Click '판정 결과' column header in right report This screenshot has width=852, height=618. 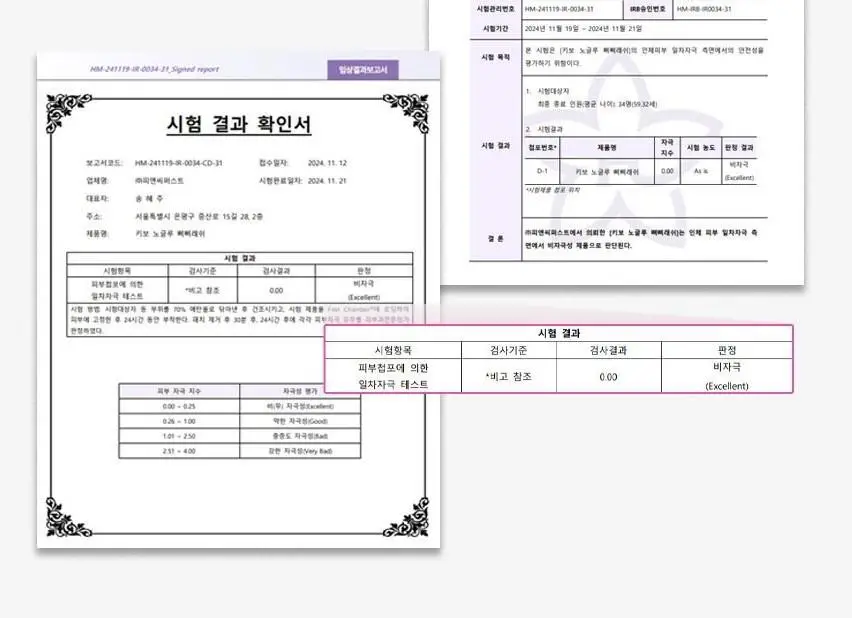click(x=739, y=147)
